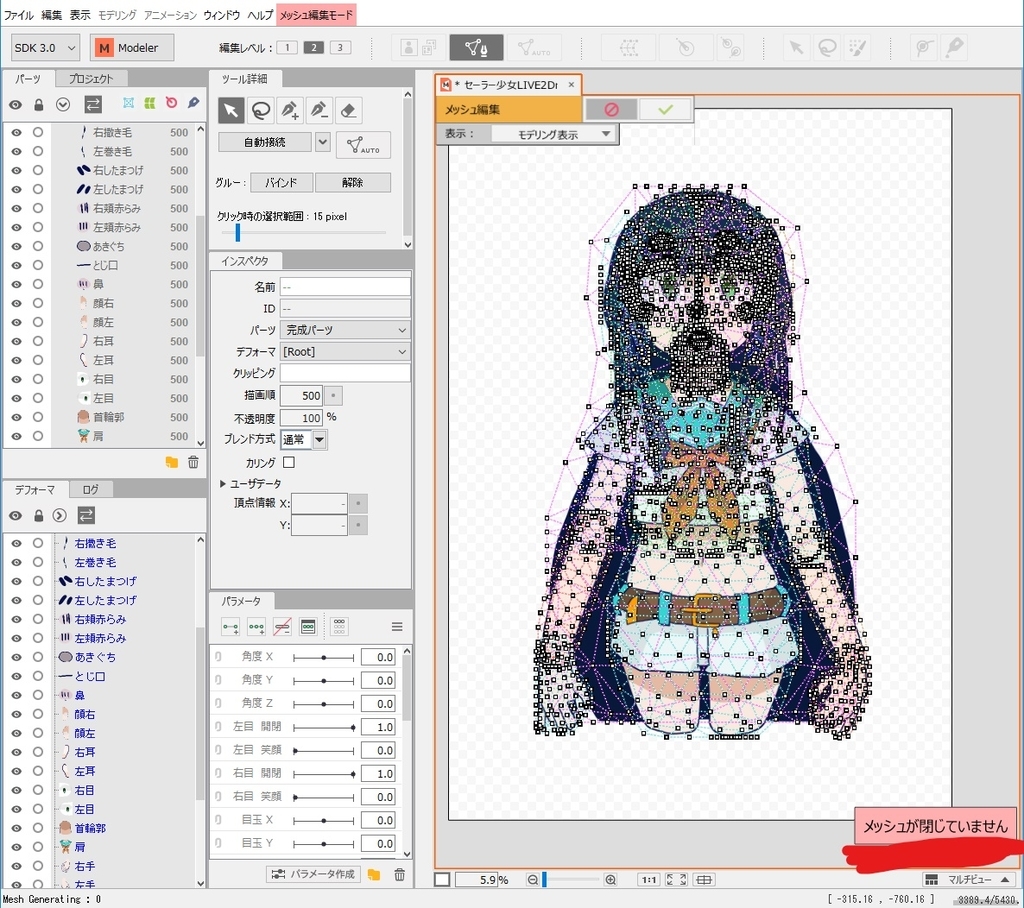
Task: Click the 自動接続 button
Action: (264, 142)
